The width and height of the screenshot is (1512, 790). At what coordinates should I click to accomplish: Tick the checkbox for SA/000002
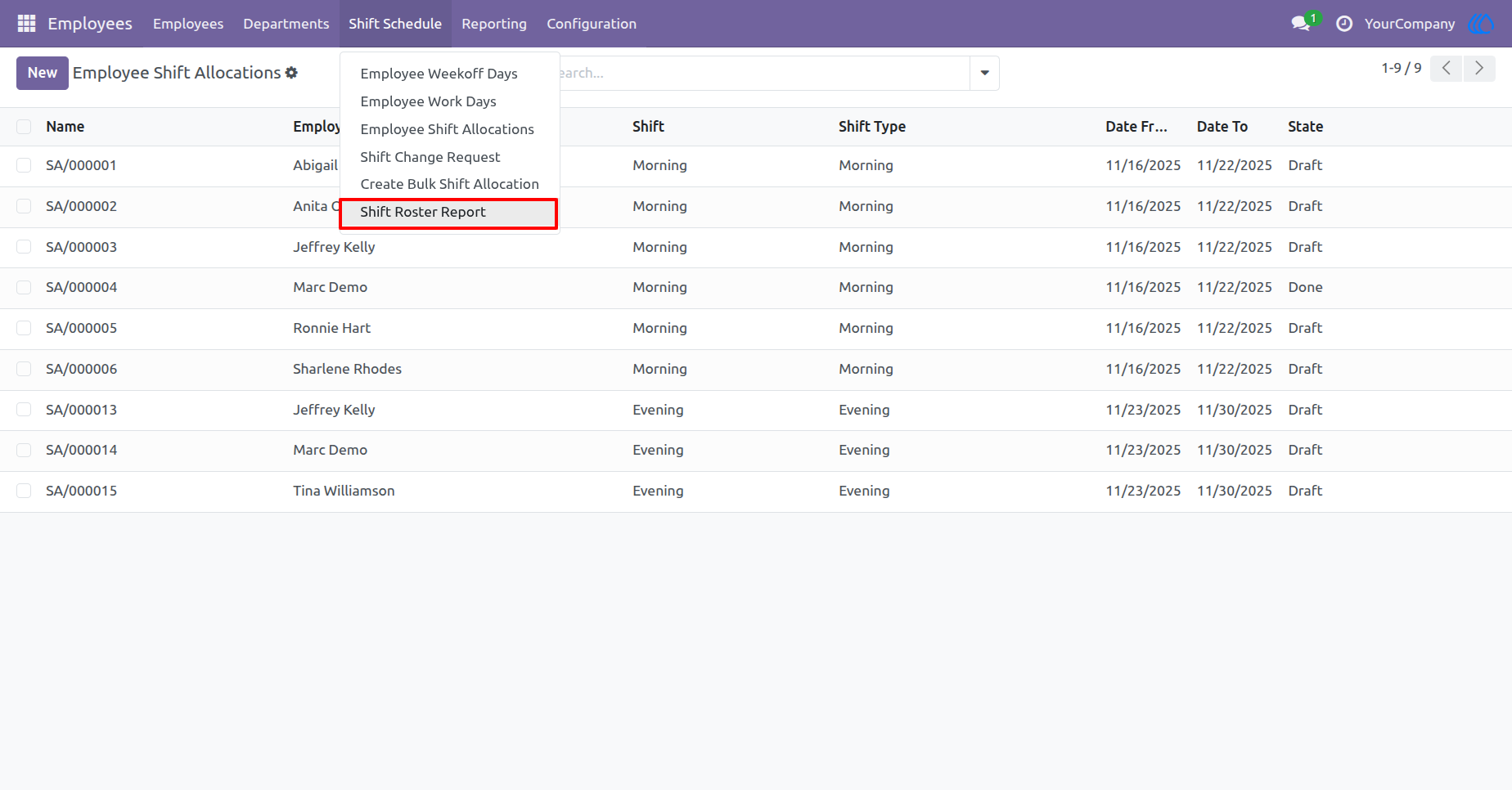[x=24, y=206]
